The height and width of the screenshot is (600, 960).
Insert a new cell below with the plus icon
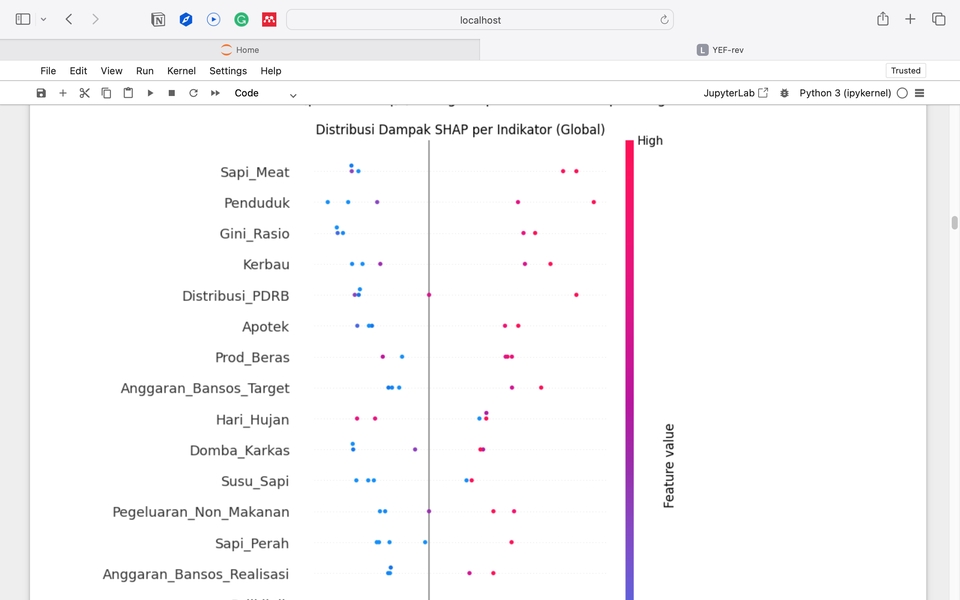coord(63,93)
